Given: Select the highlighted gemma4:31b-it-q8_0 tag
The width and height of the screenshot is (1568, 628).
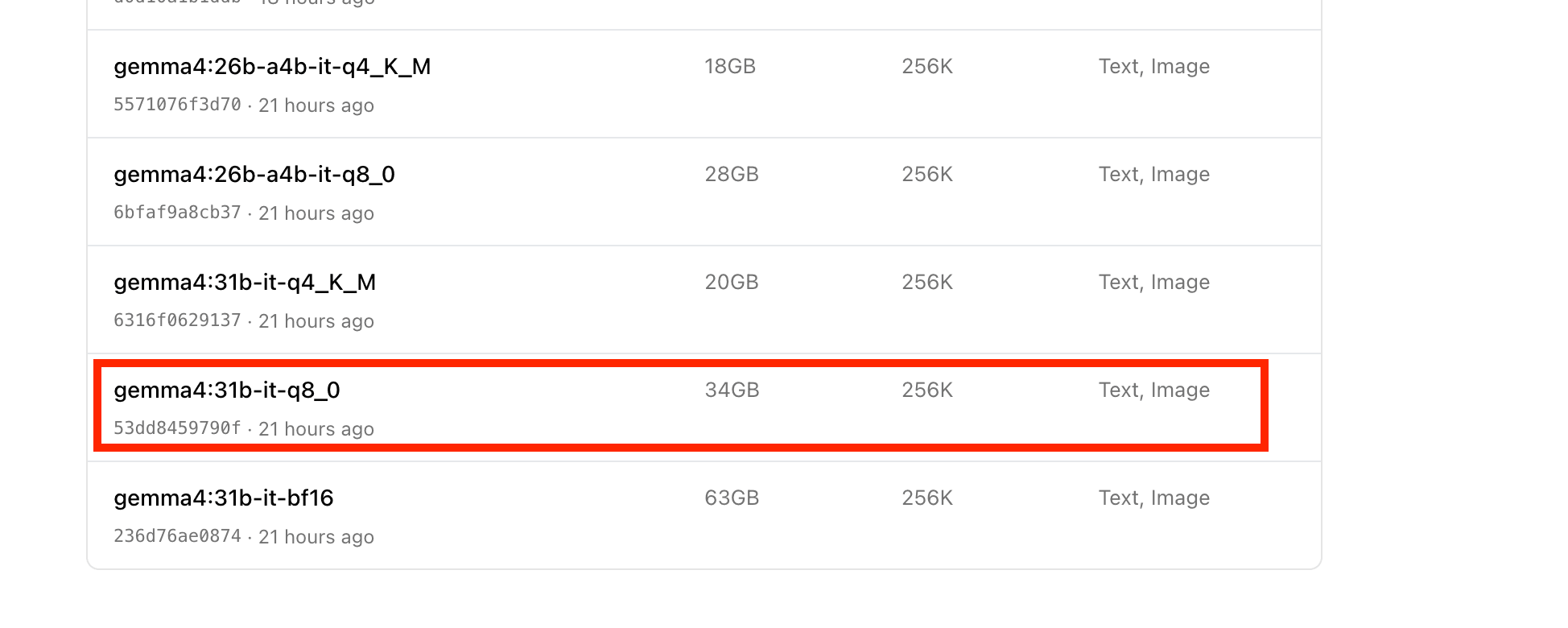Looking at the screenshot, I should click(x=227, y=390).
